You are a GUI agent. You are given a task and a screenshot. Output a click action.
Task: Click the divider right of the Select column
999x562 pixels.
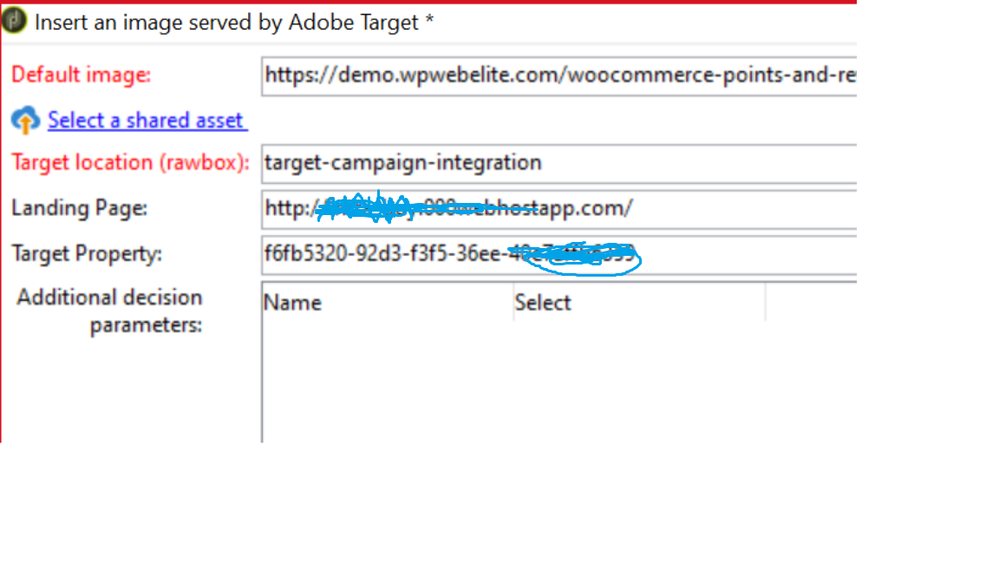tap(765, 303)
